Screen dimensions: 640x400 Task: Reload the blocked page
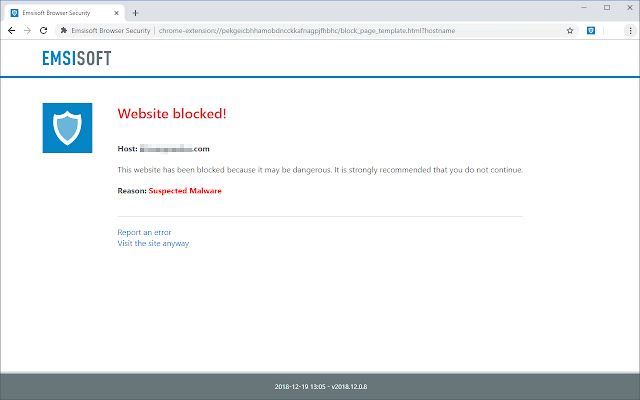coord(43,31)
